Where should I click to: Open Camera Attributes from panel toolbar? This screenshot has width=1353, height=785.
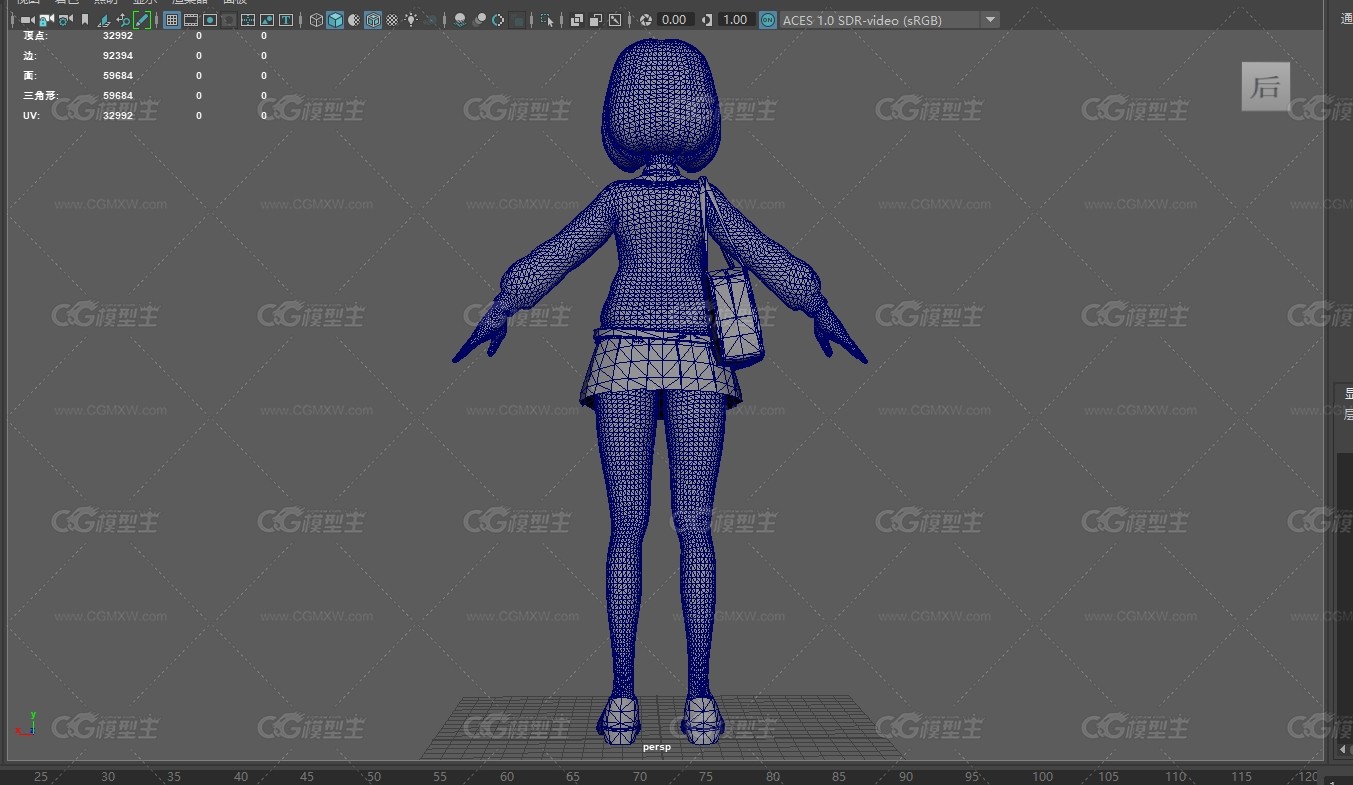coord(65,20)
